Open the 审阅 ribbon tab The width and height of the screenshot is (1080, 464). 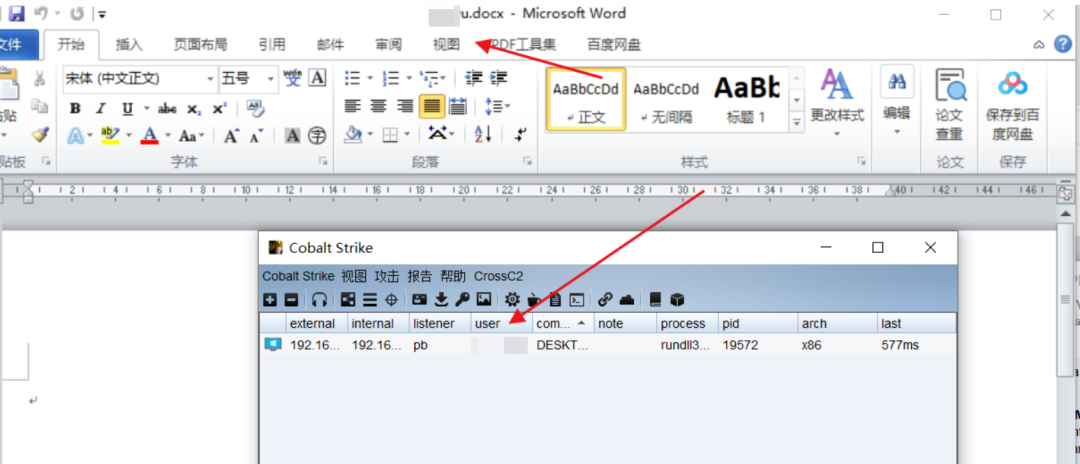388,45
